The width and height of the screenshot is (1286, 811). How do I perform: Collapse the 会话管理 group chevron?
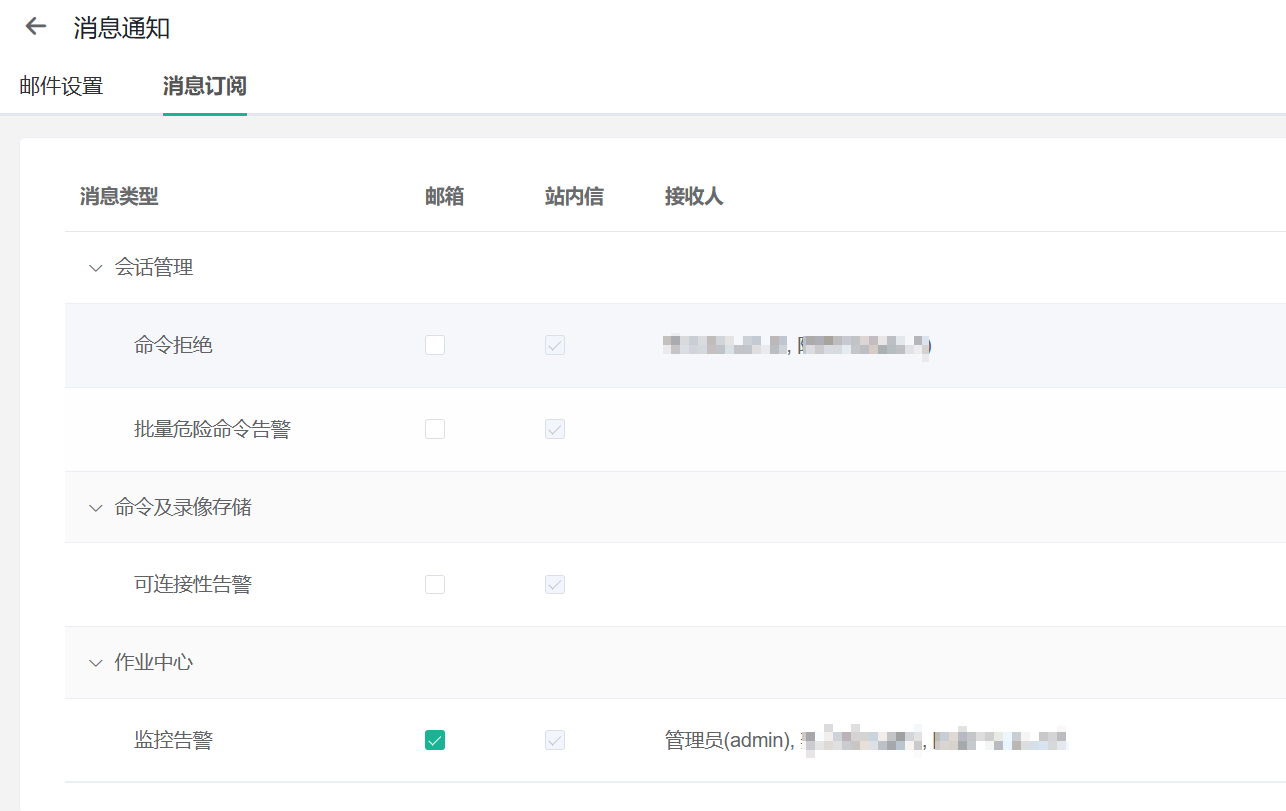[x=96, y=268]
